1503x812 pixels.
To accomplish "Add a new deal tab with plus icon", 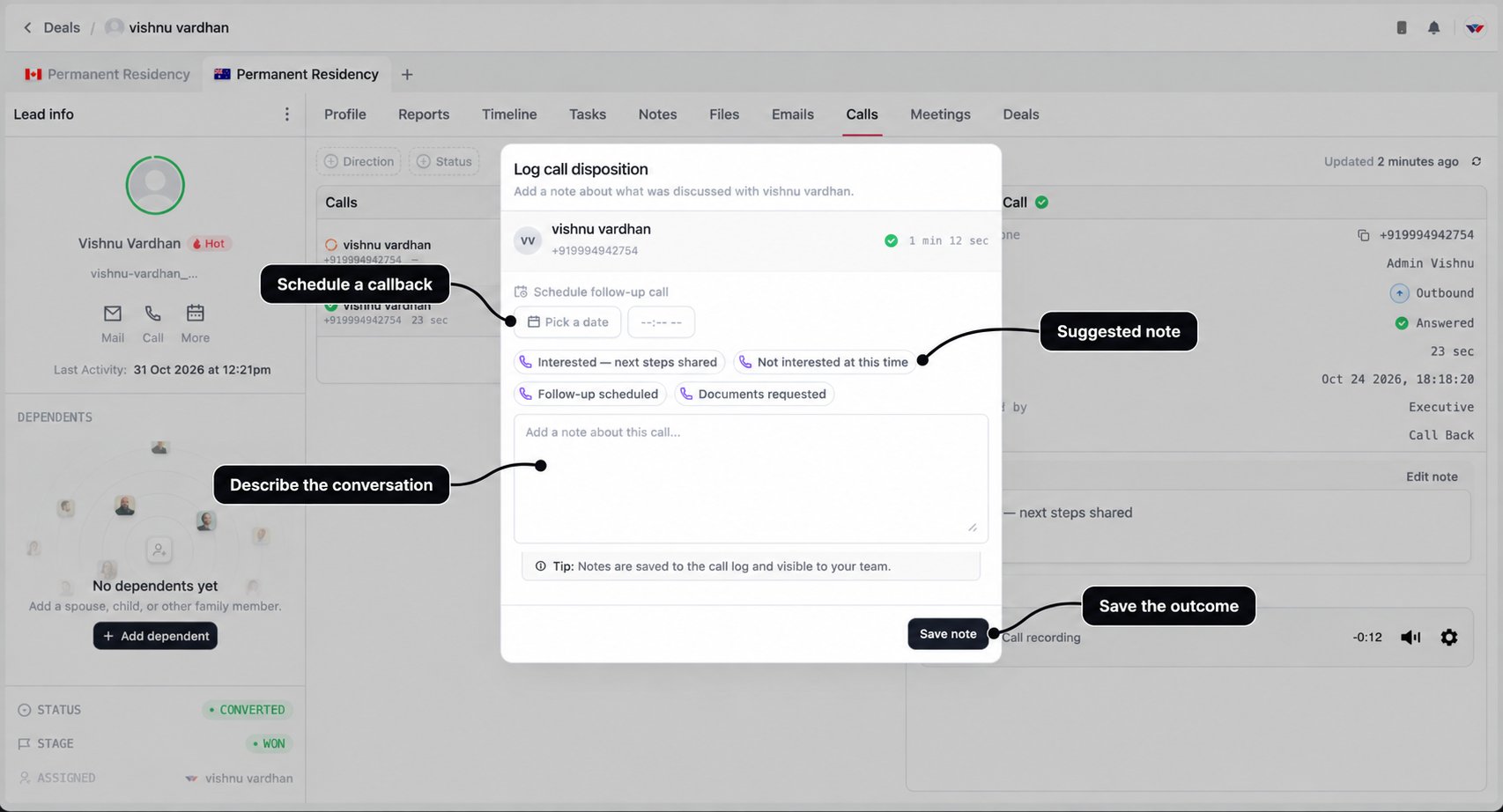I will [x=407, y=74].
